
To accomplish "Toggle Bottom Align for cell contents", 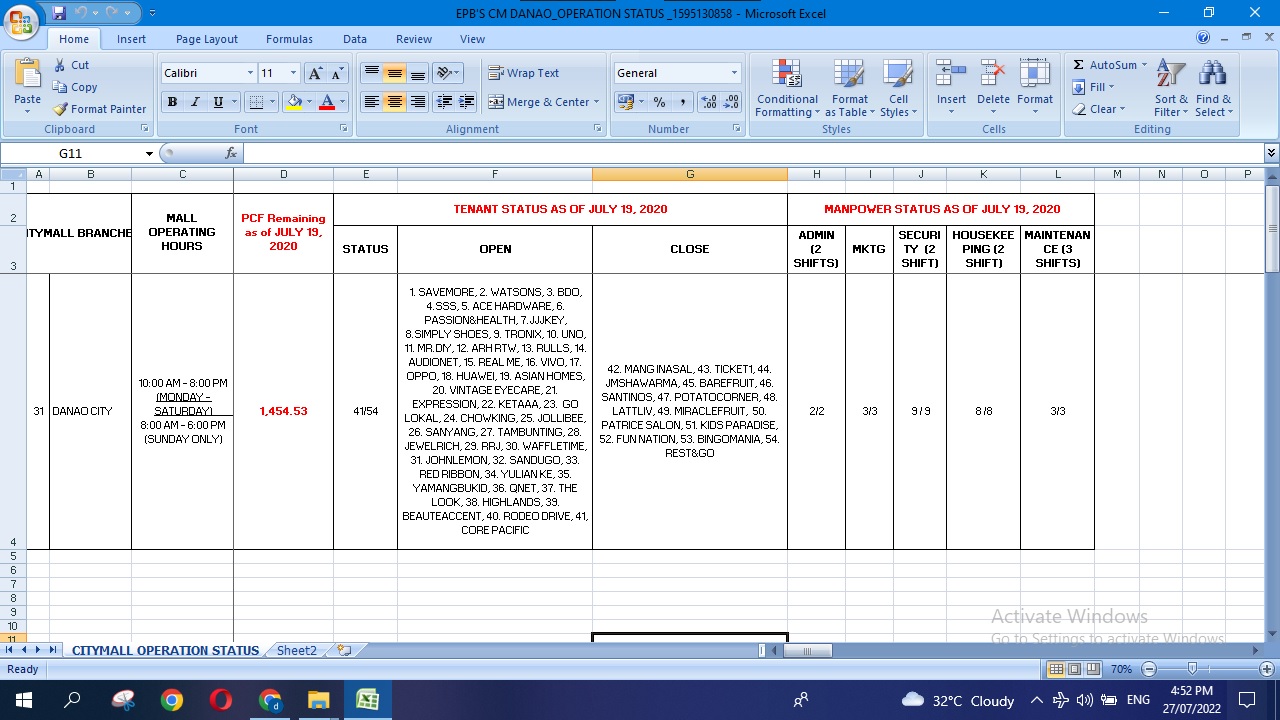I will click(418, 73).
